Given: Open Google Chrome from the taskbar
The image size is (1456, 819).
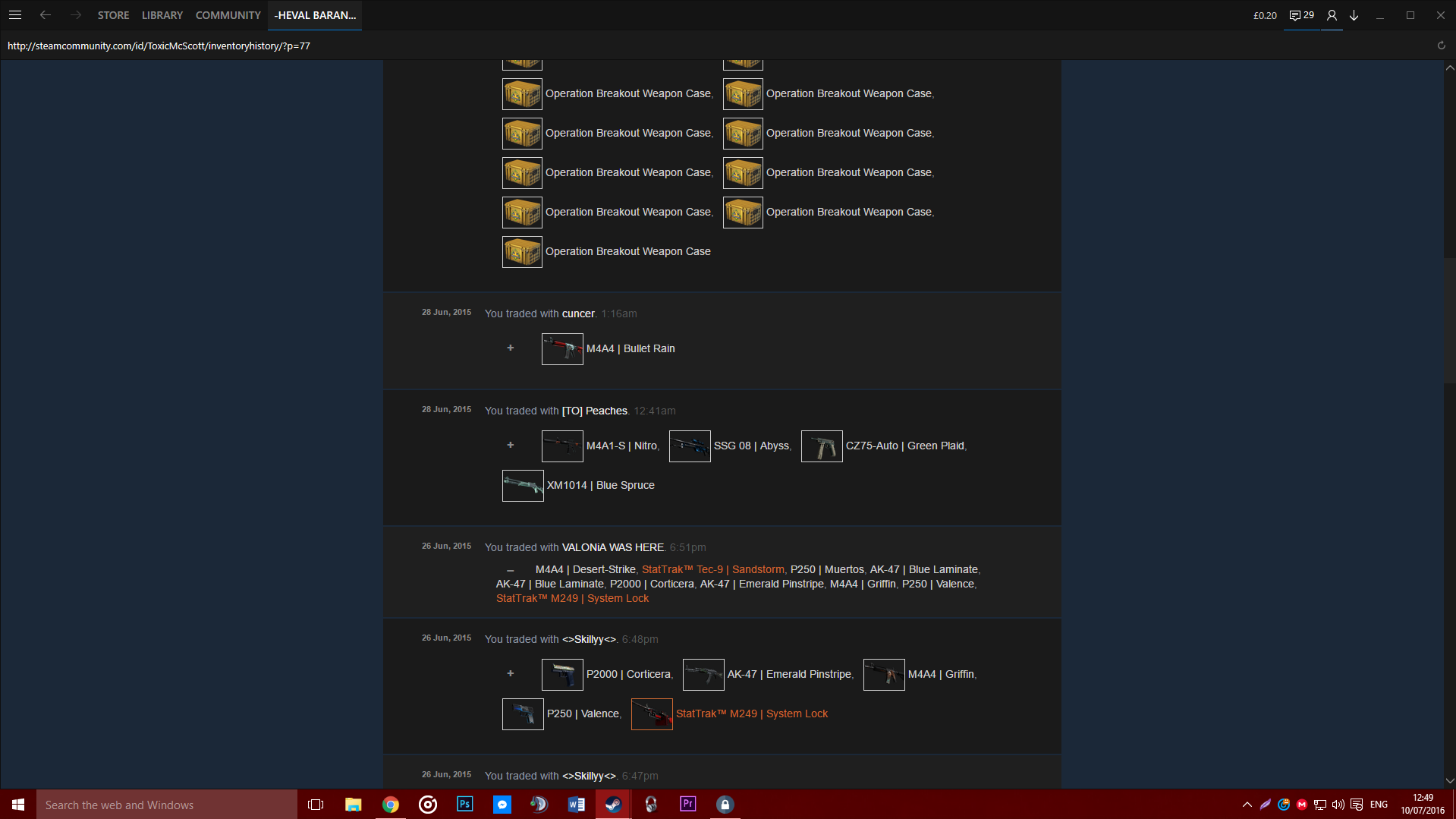Looking at the screenshot, I should [391, 805].
